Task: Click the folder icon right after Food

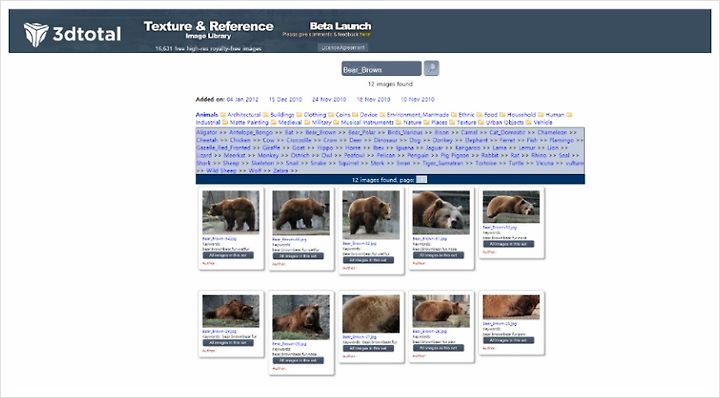Action: (502, 115)
